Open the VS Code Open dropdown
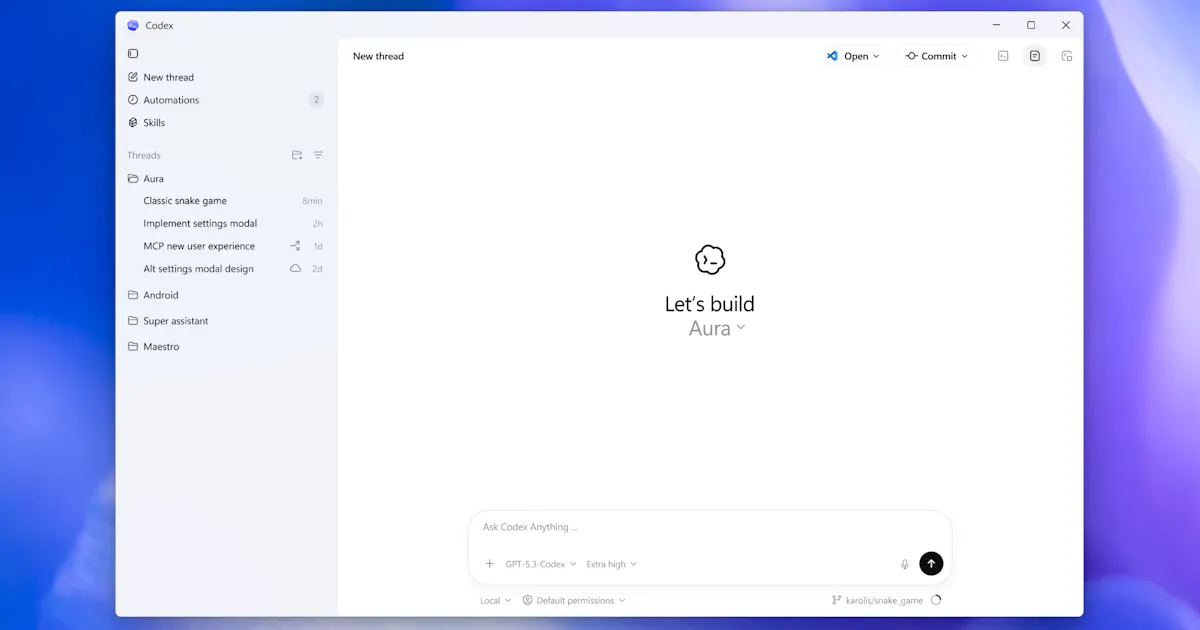The width and height of the screenshot is (1200, 630). click(x=853, y=56)
